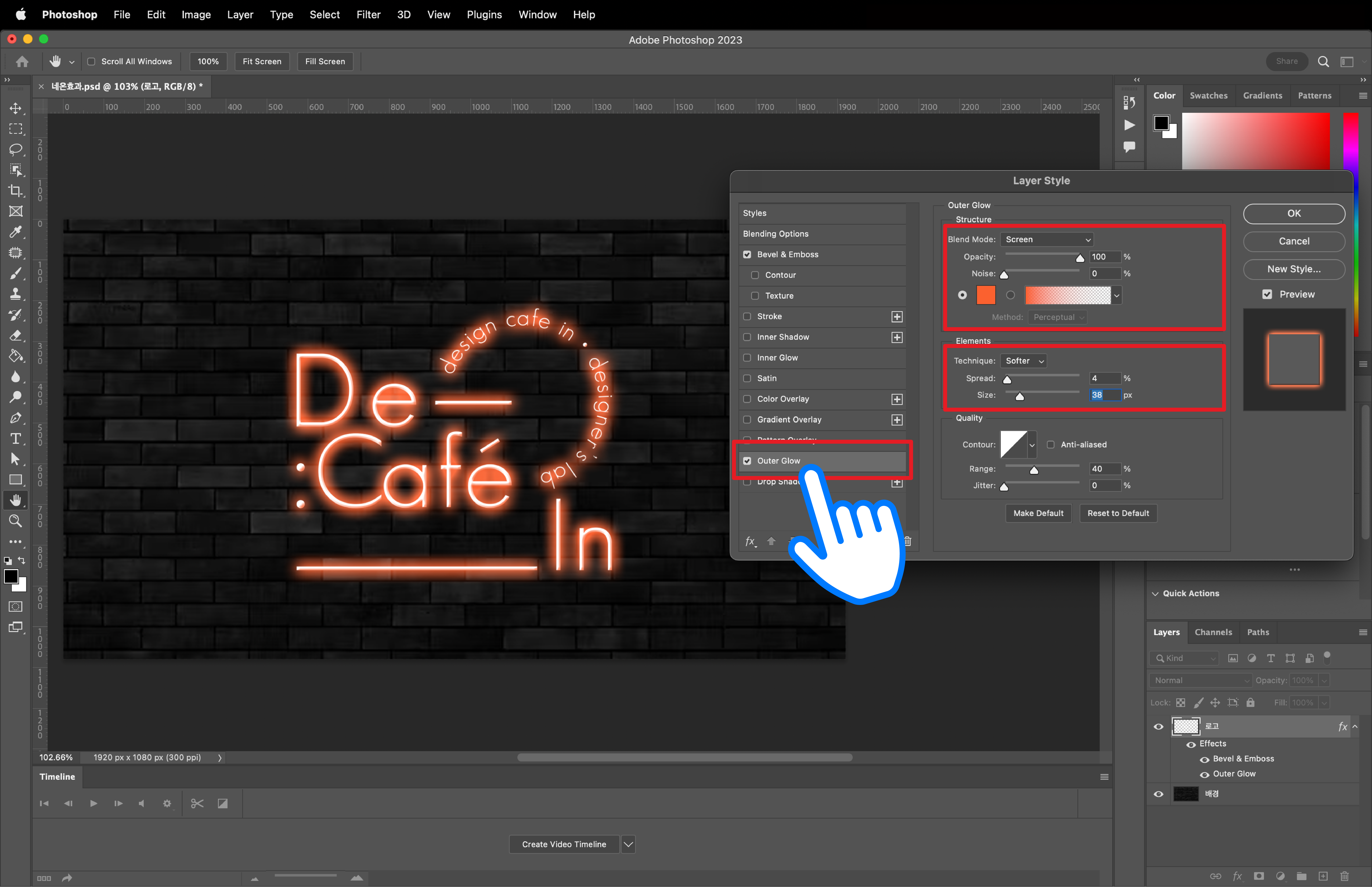Select the Path Selection tool
The image size is (1372, 887).
[x=16, y=459]
